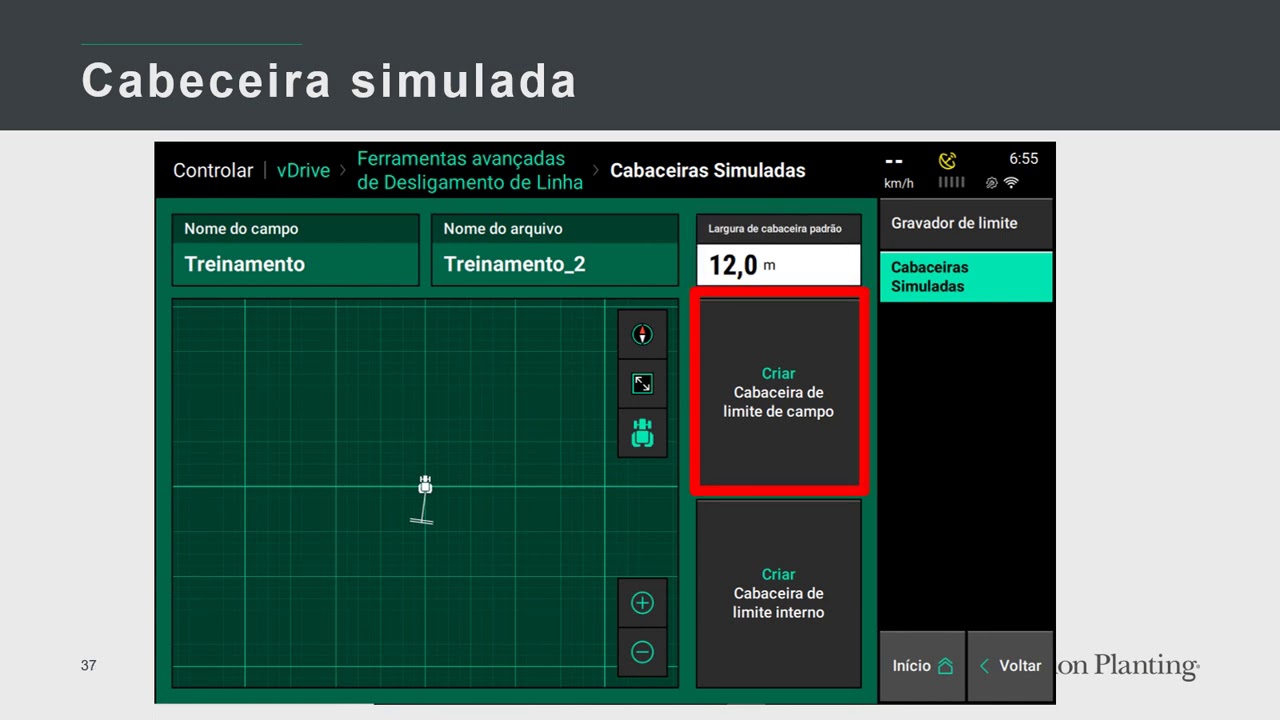Tap the Cabaceiras Simuladas page title
Viewport: 1280px width, 720px height.
708,170
